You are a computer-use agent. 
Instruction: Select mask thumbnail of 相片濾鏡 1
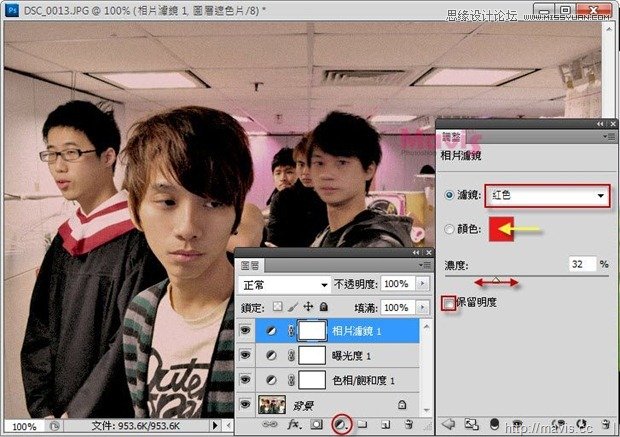point(312,331)
